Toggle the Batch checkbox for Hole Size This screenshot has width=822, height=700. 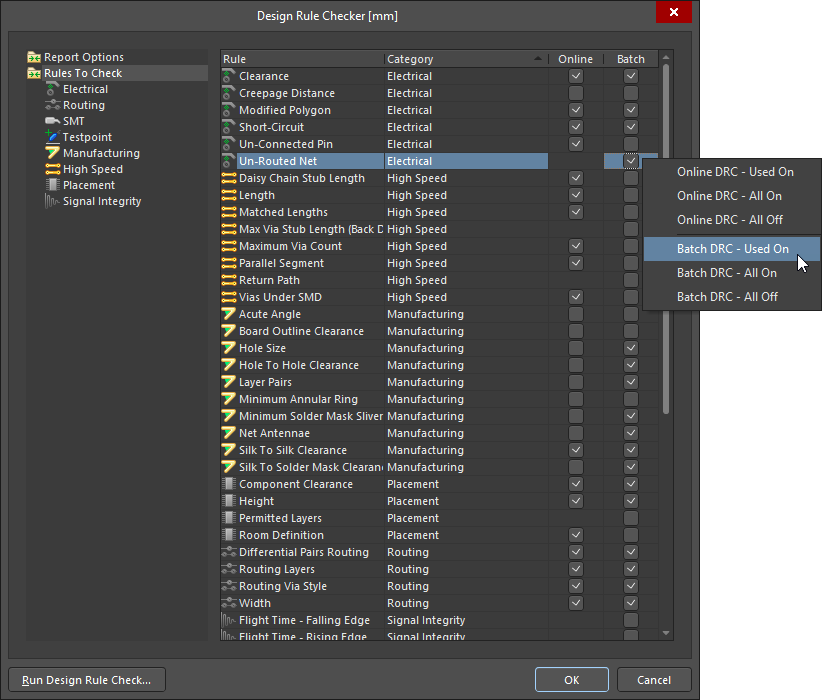[x=631, y=347]
